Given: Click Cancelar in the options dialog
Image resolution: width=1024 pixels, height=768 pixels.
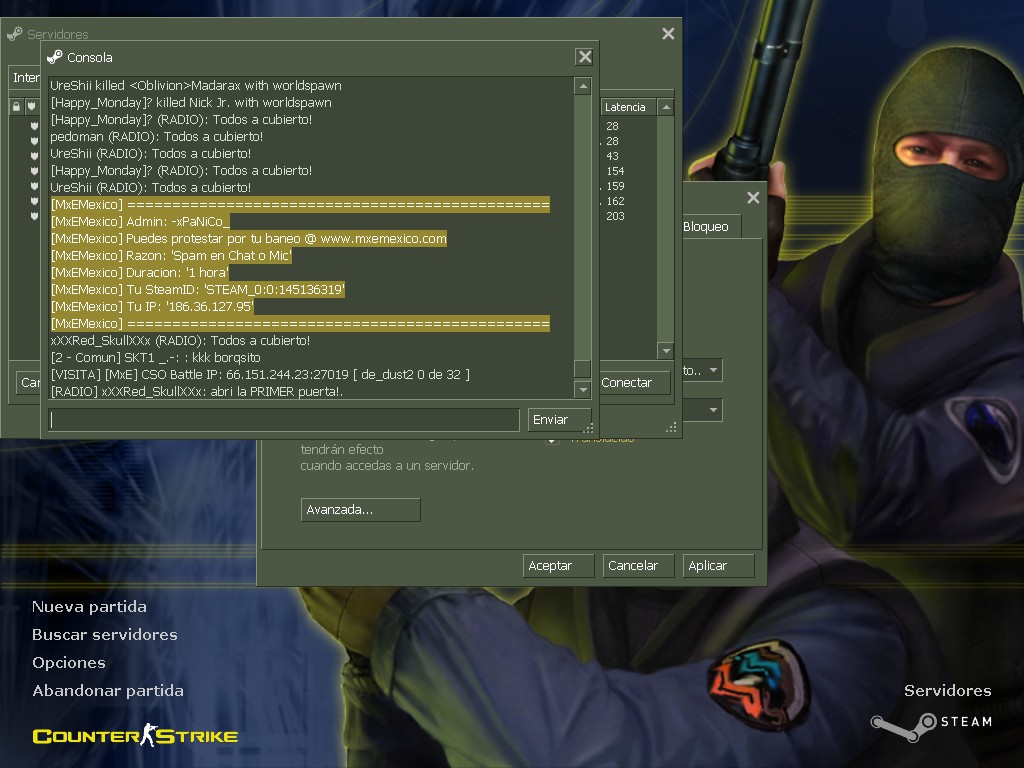Looking at the screenshot, I should pos(639,566).
